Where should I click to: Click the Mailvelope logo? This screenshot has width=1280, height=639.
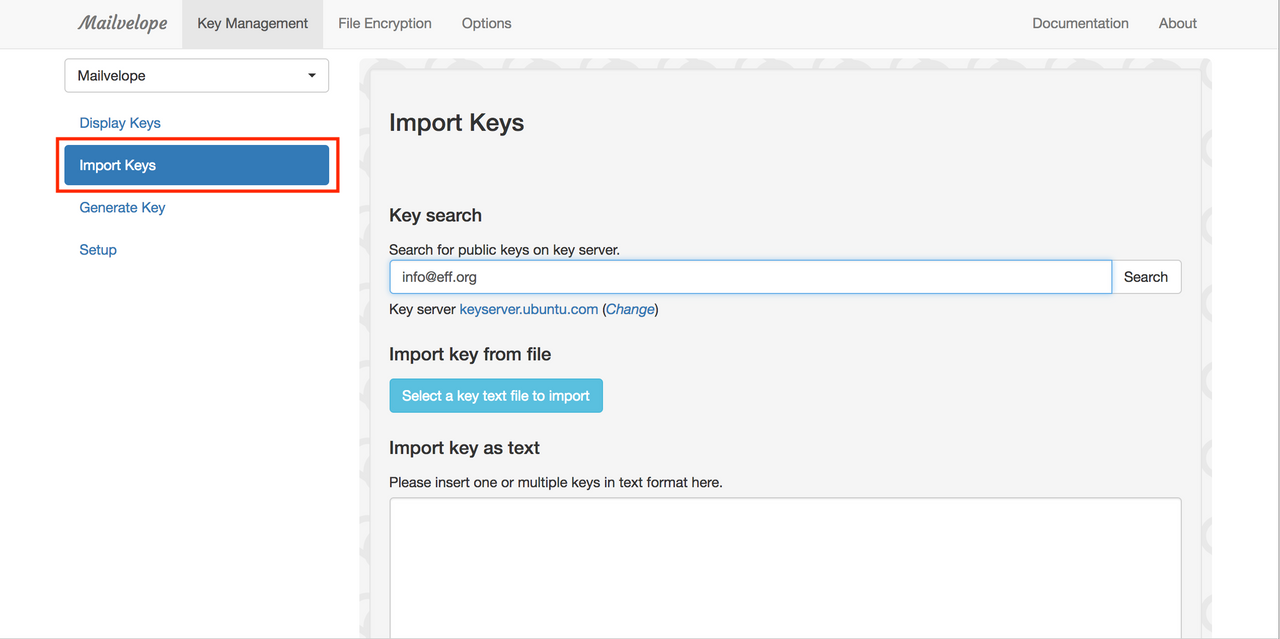(122, 22)
